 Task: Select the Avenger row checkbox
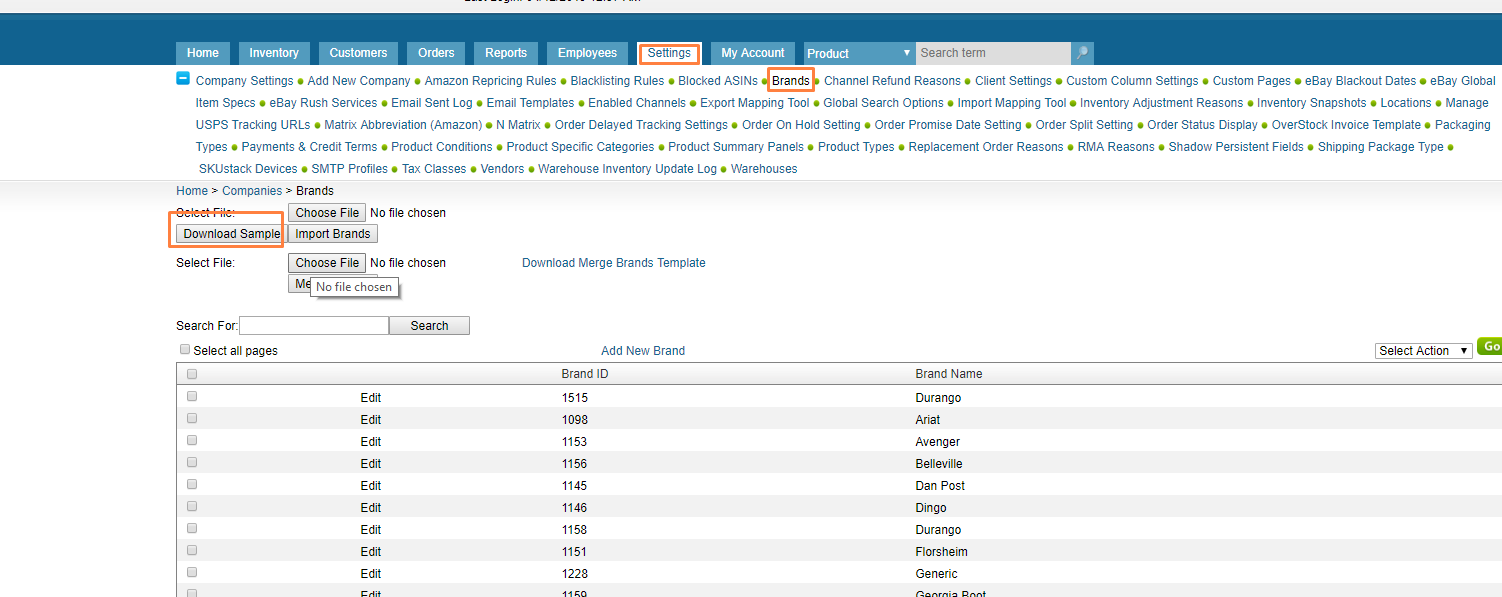192,440
